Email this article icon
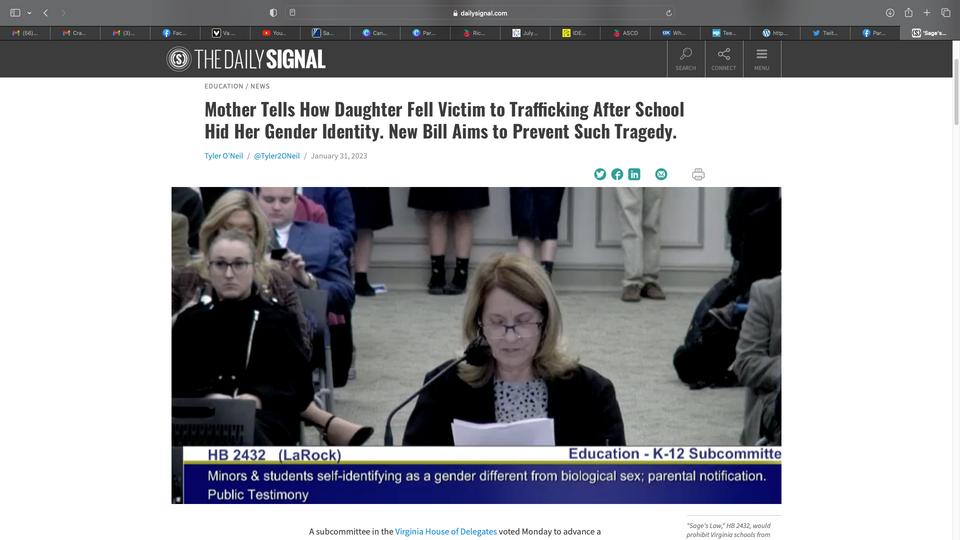 (x=661, y=174)
